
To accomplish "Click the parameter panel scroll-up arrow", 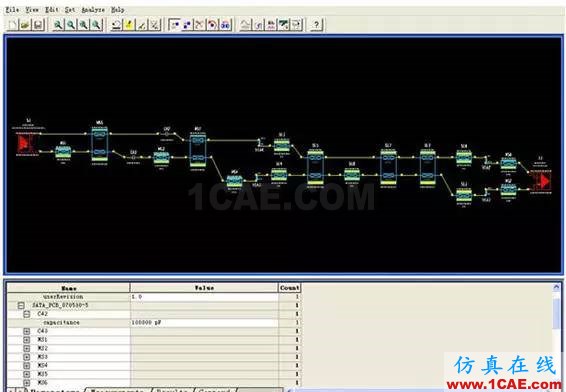I will pyautogui.click(x=556, y=288).
